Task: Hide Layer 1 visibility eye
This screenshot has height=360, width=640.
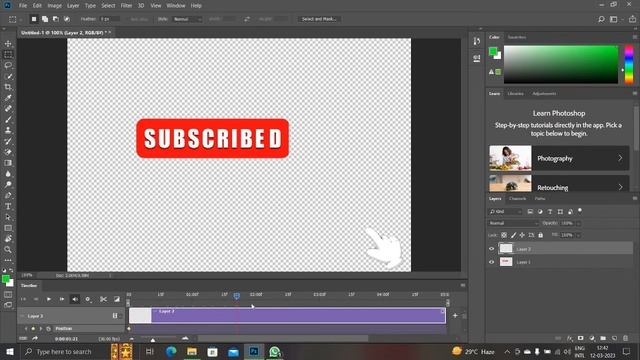Action: point(491,262)
